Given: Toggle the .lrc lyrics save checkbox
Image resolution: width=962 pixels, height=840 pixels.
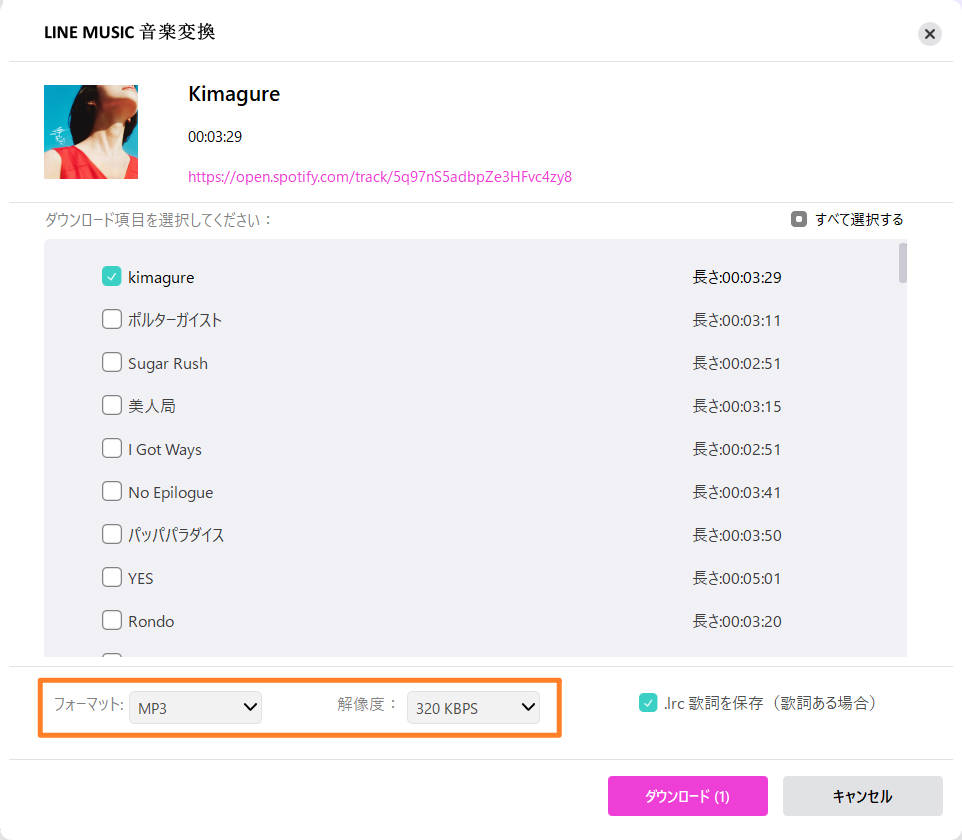Looking at the screenshot, I should pos(648,703).
